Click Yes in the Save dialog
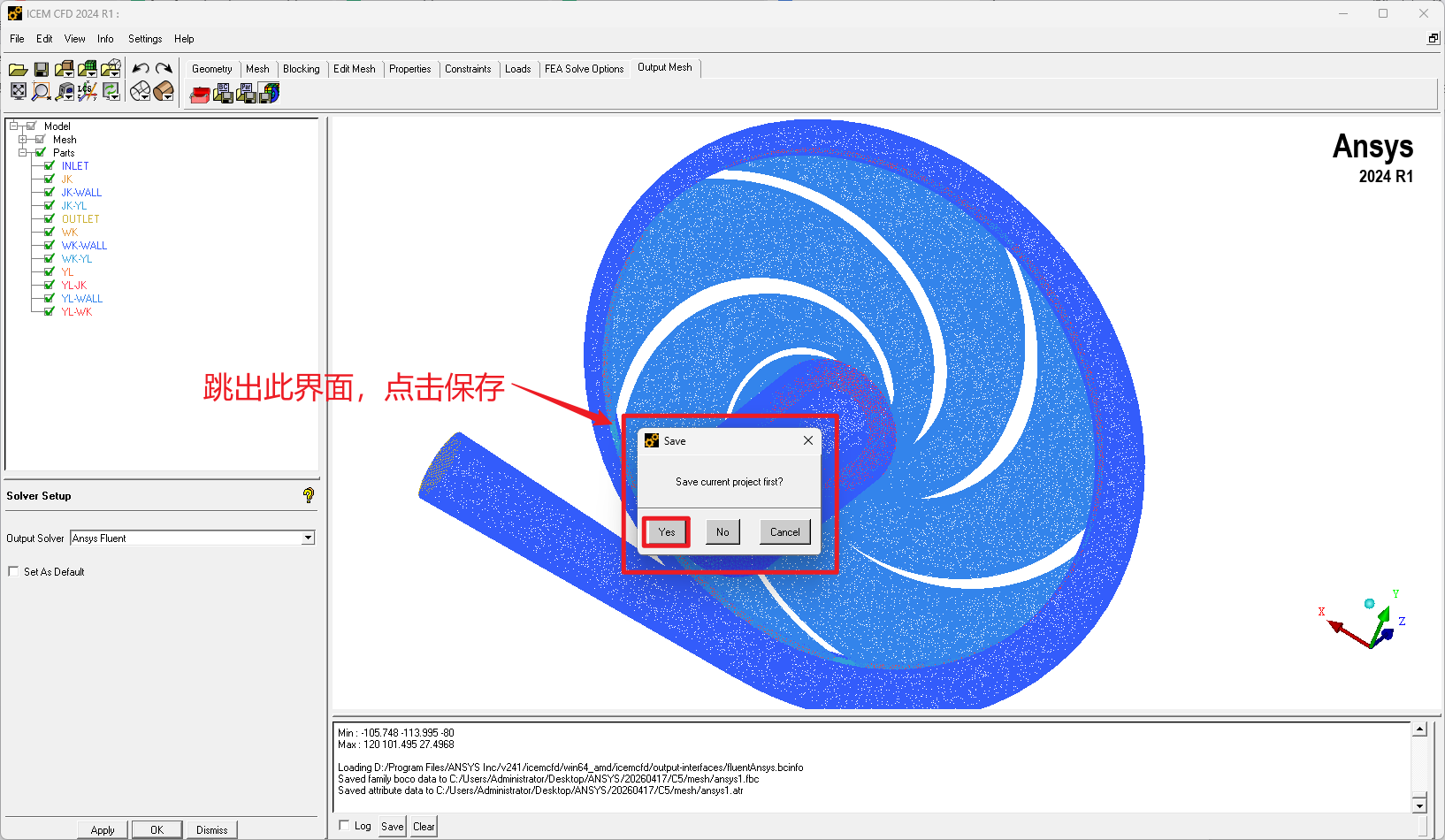1445x840 pixels. [x=666, y=531]
